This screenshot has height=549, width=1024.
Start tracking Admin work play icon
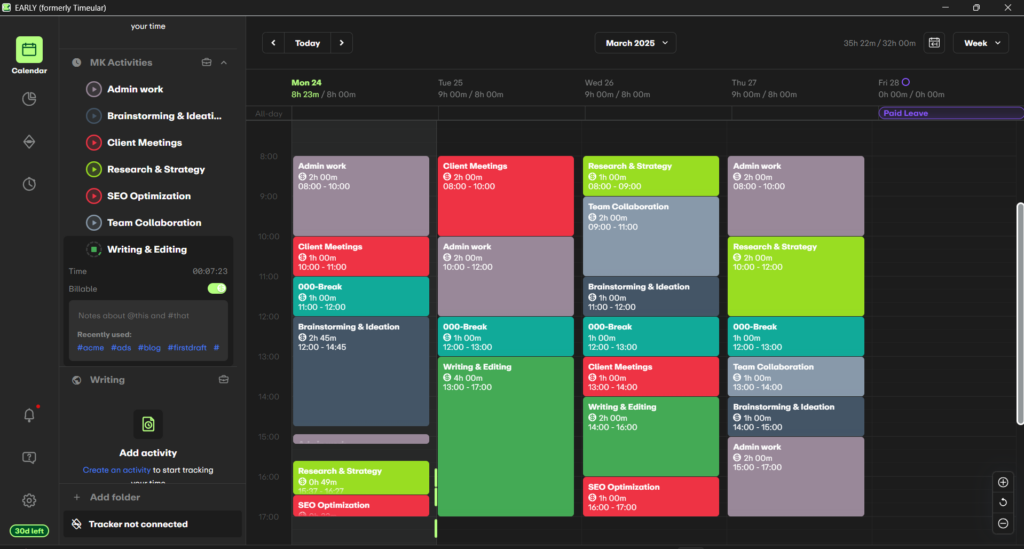(x=93, y=89)
